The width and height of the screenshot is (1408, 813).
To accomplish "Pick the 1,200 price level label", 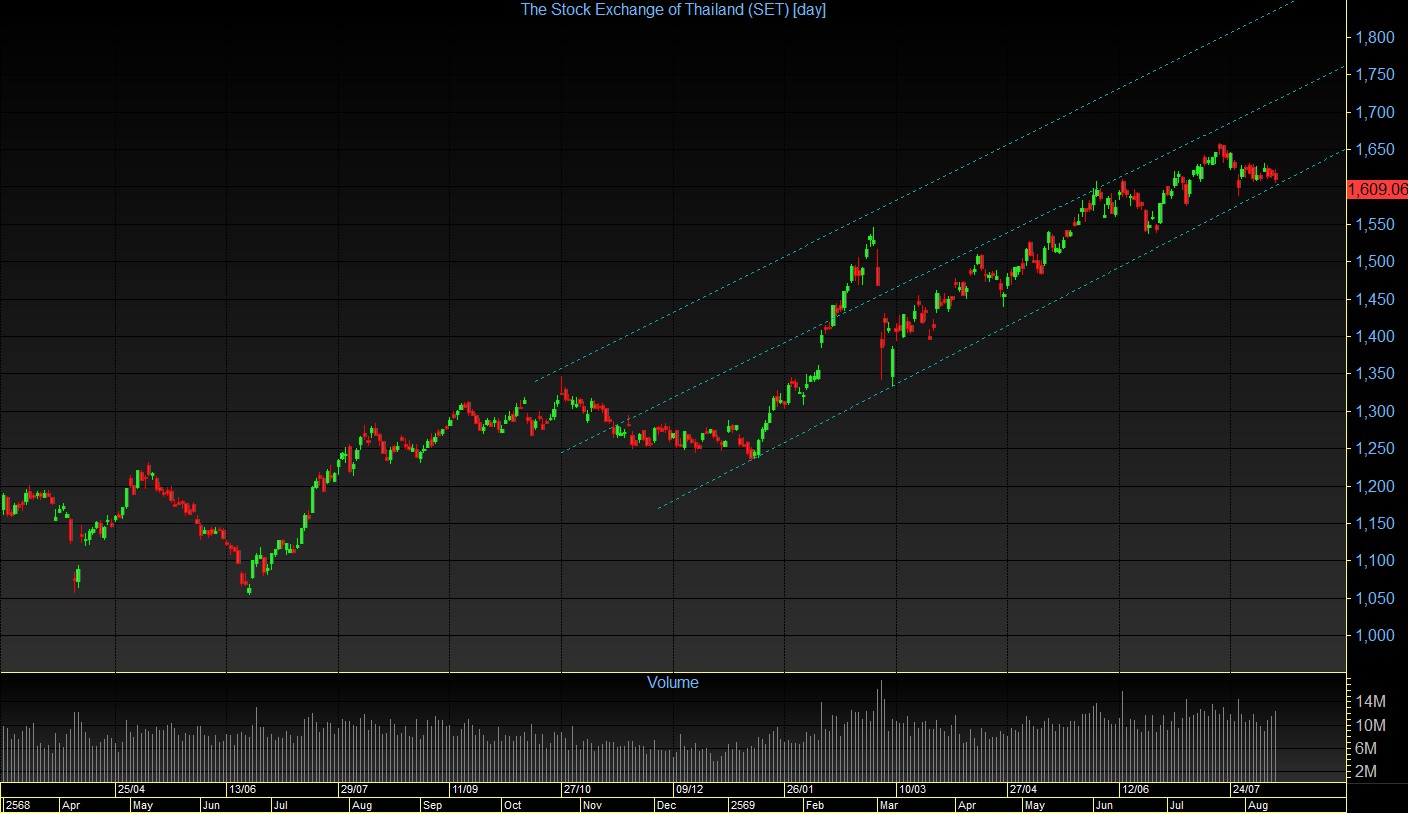I will pyautogui.click(x=1375, y=486).
